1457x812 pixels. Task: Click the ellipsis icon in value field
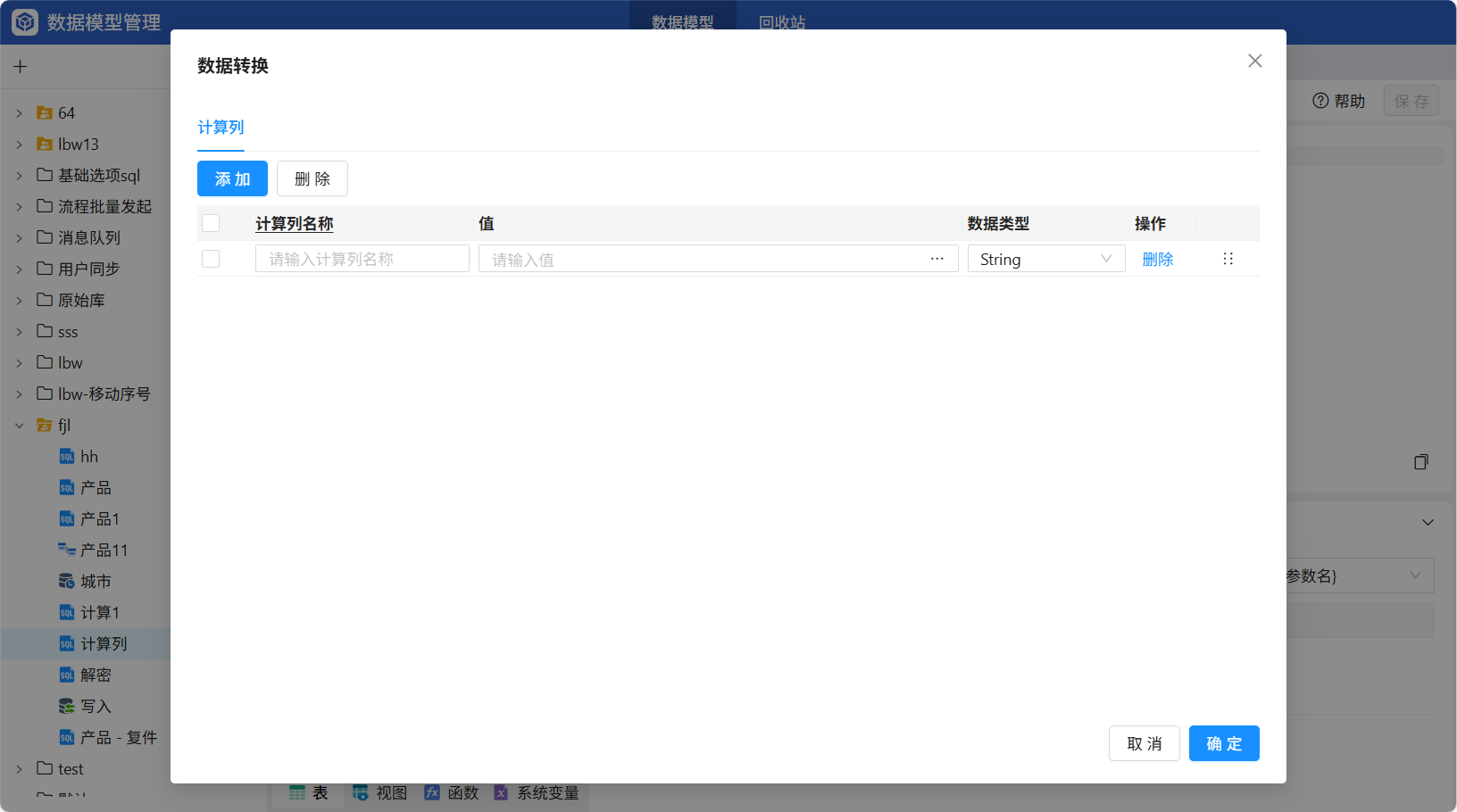pyautogui.click(x=937, y=259)
